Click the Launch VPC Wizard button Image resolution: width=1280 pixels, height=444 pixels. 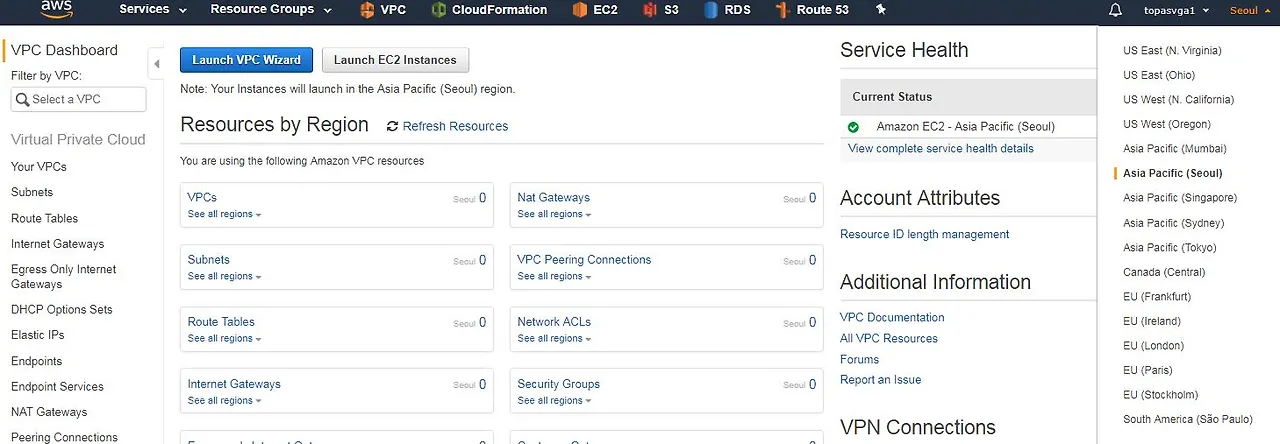[246, 60]
